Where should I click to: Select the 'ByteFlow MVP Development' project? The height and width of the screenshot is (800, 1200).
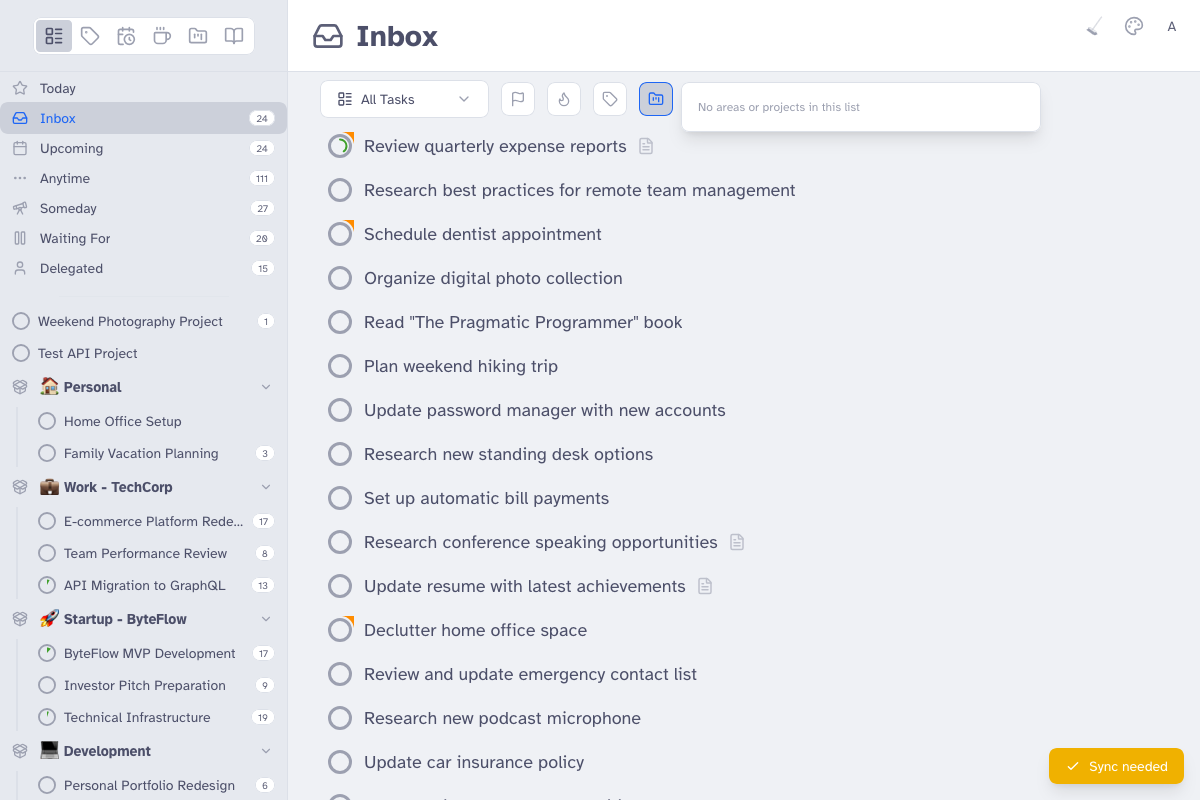150,653
